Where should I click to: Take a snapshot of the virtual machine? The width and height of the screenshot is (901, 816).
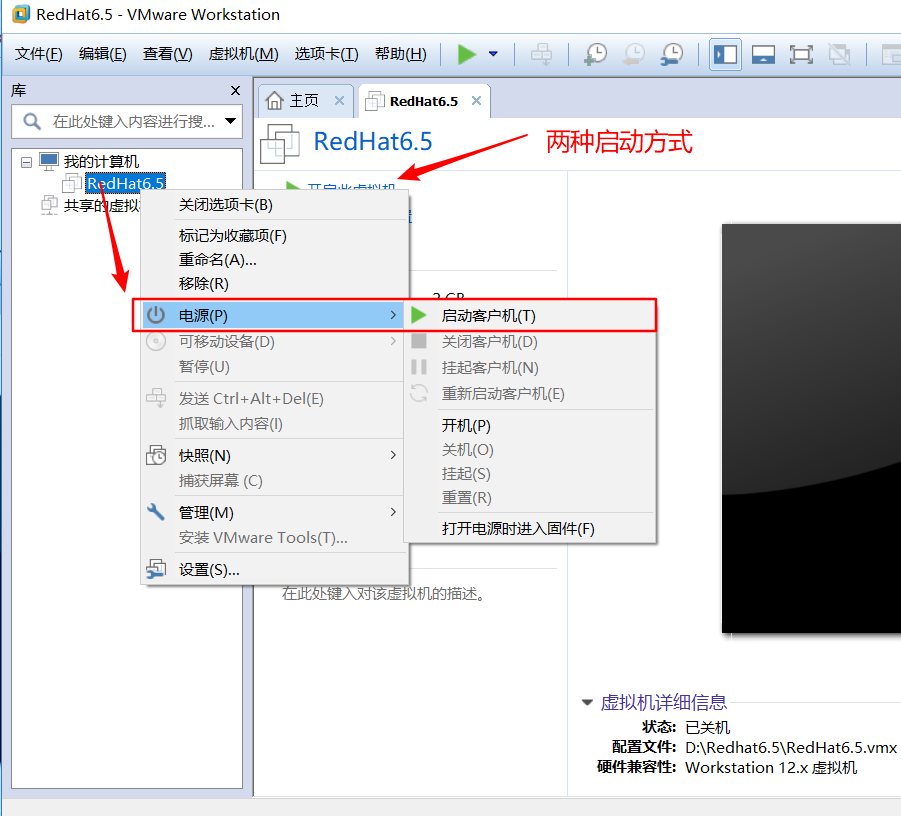[x=595, y=54]
